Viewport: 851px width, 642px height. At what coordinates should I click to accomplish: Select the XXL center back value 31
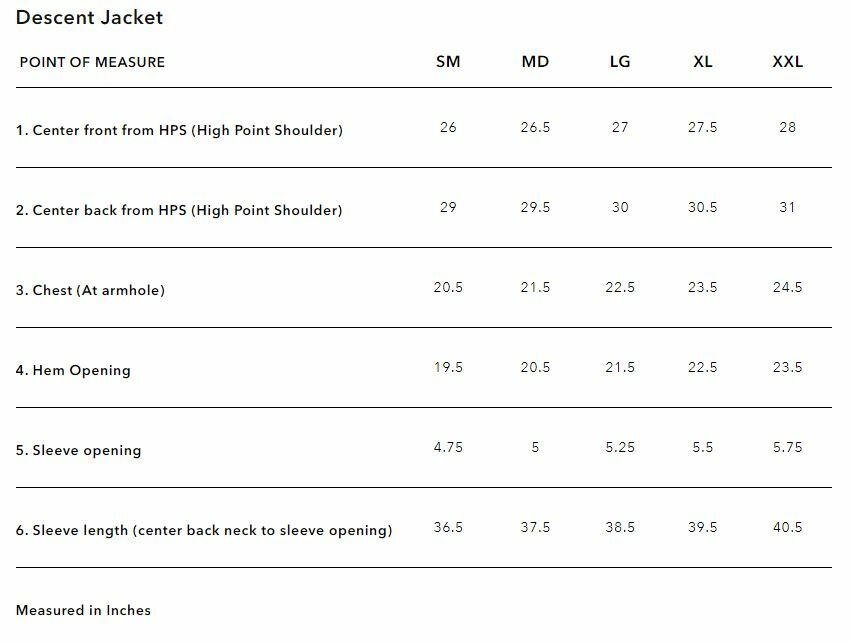pos(787,207)
